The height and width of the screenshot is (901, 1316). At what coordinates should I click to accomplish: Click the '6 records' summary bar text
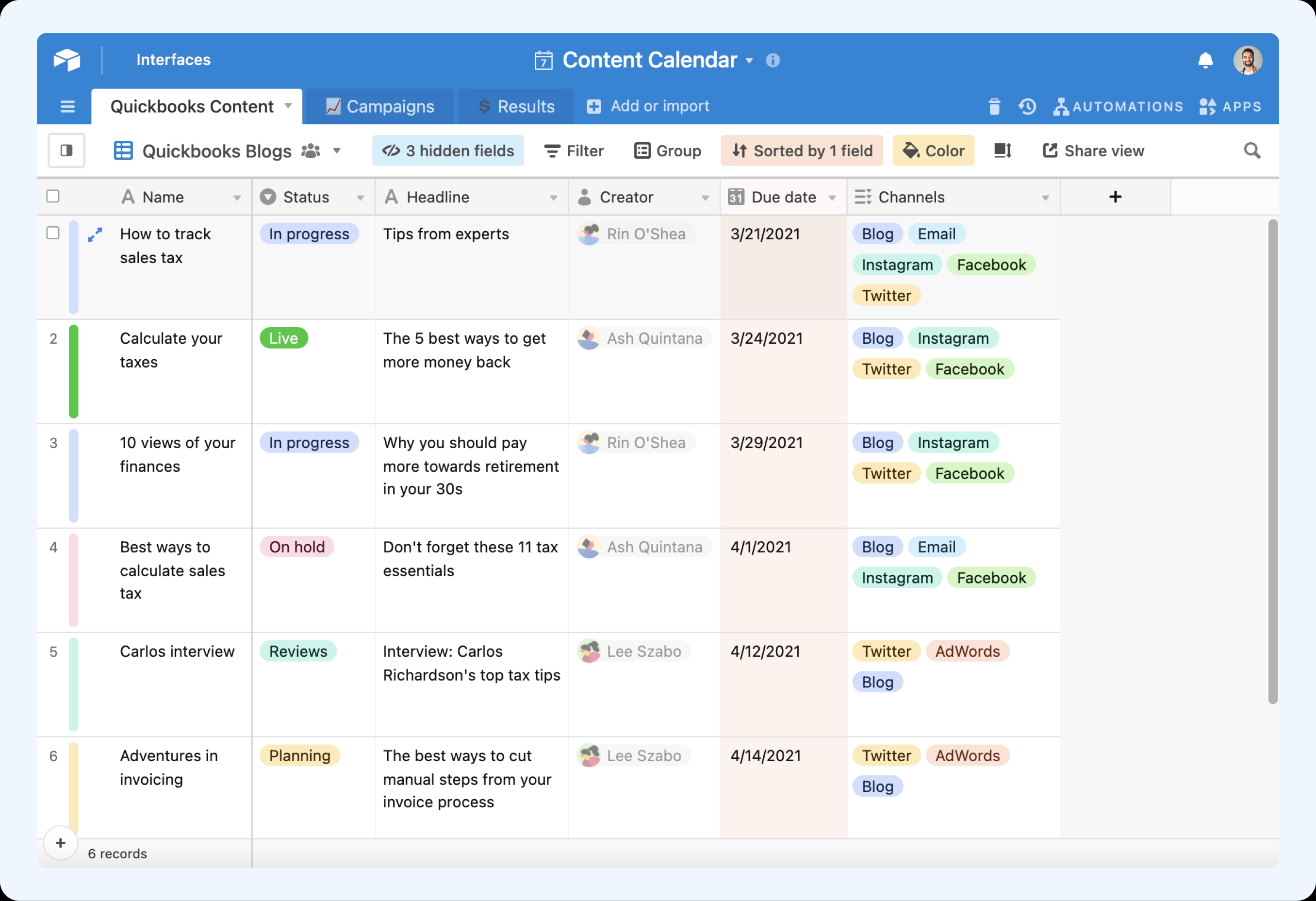click(x=117, y=853)
